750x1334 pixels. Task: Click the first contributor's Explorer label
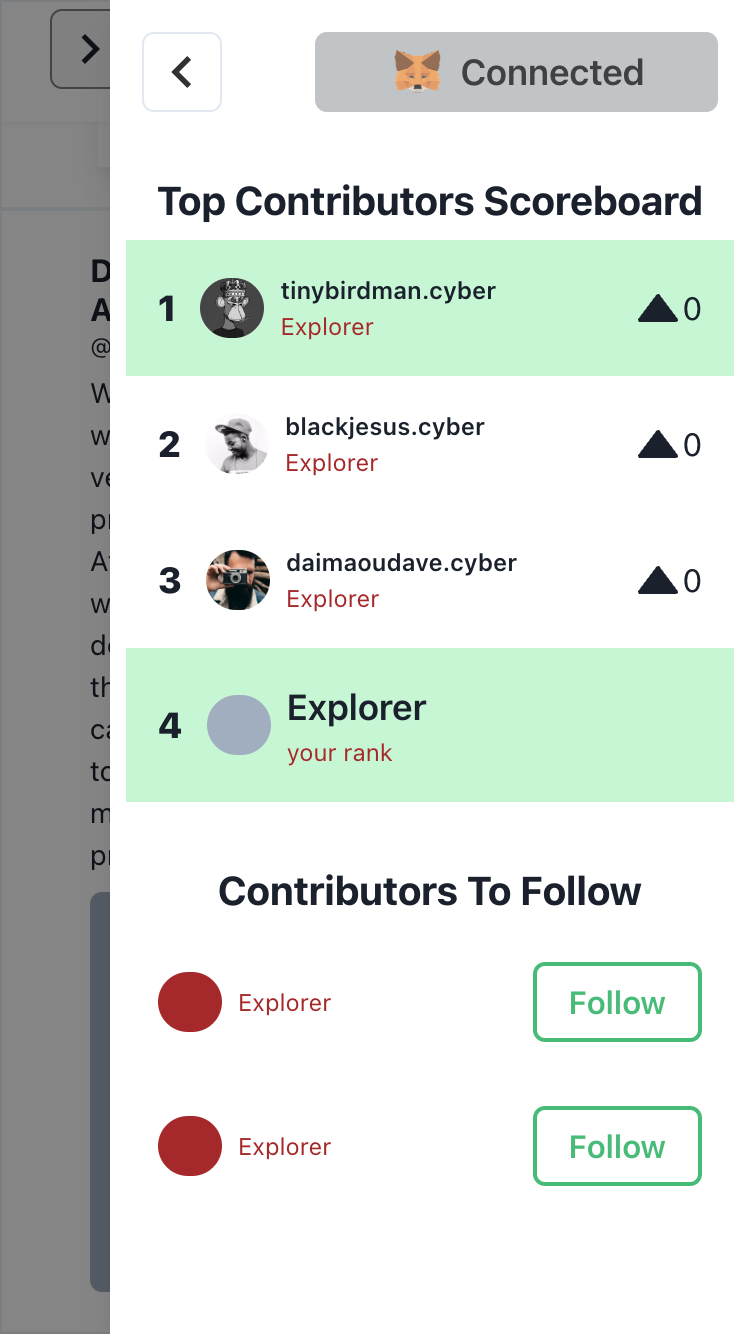284,1003
